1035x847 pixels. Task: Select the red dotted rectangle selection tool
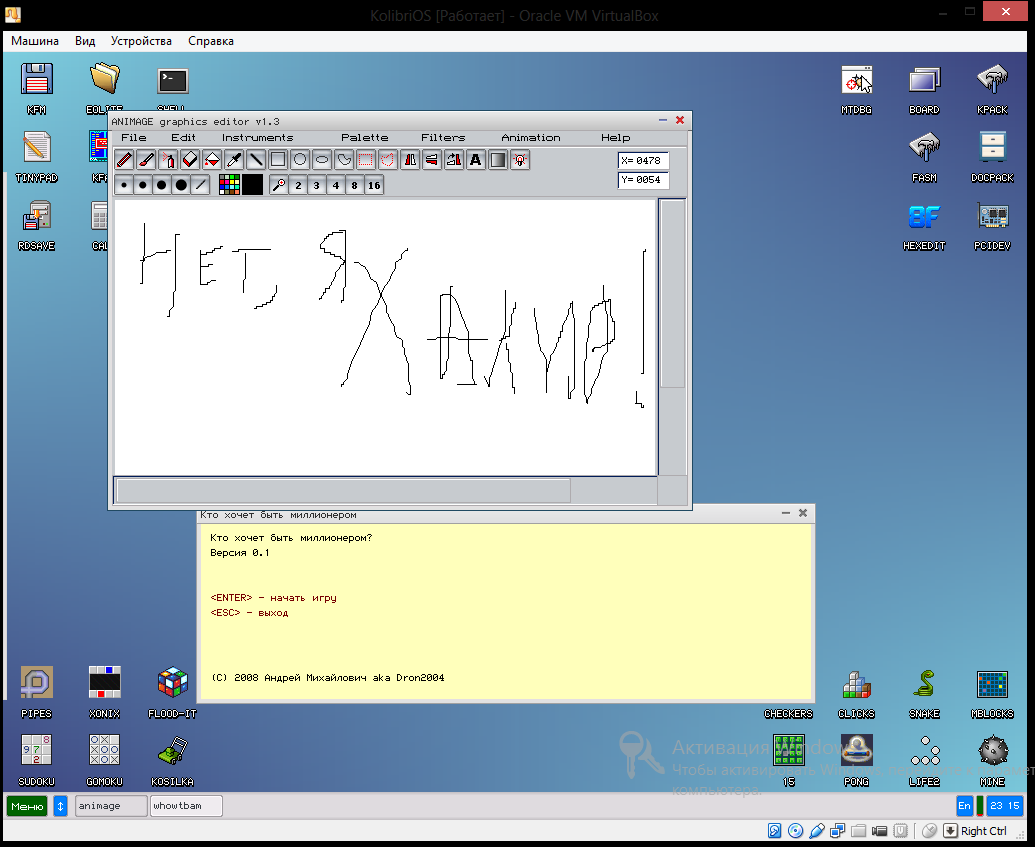[x=366, y=160]
